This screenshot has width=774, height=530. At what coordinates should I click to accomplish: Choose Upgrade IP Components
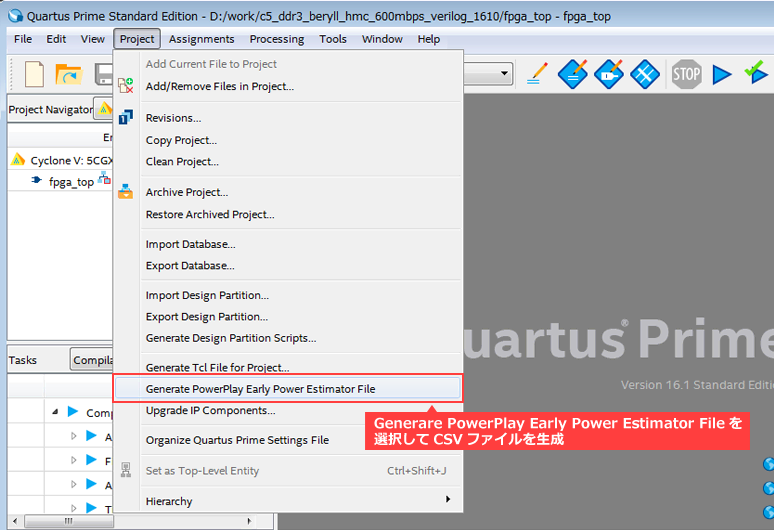(x=288, y=410)
